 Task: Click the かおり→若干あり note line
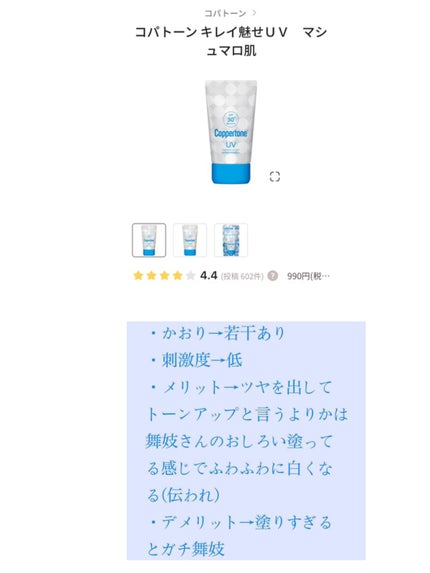point(218,333)
